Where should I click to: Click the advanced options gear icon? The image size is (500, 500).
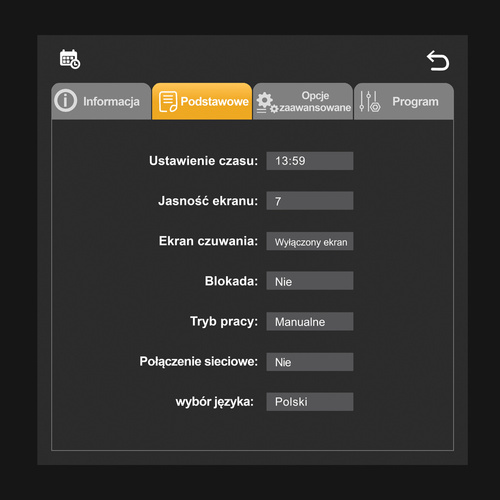[x=267, y=103]
